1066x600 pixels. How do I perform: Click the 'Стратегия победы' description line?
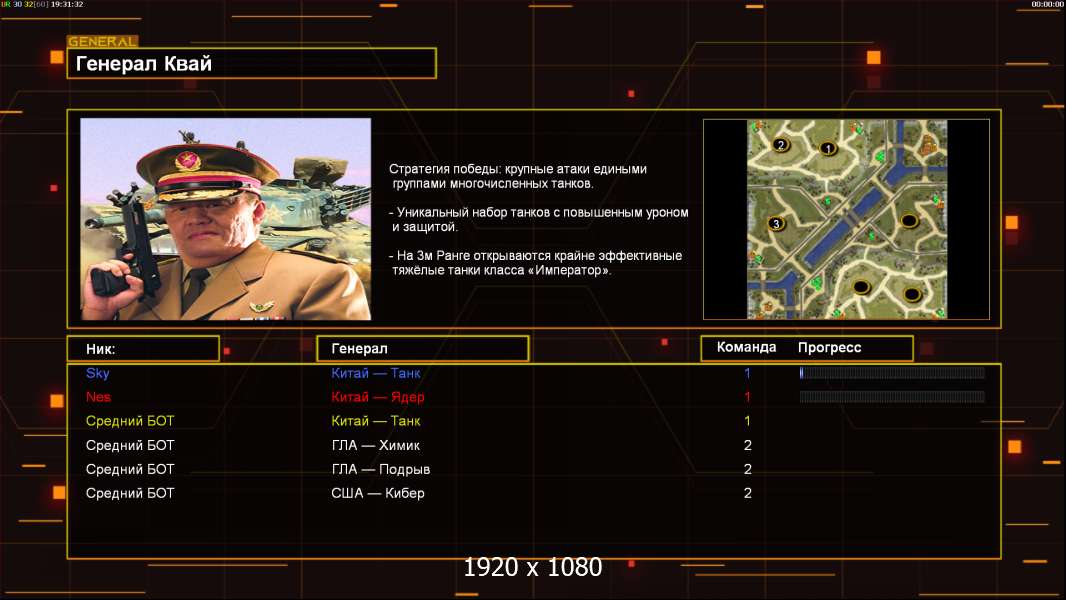[x=518, y=176]
